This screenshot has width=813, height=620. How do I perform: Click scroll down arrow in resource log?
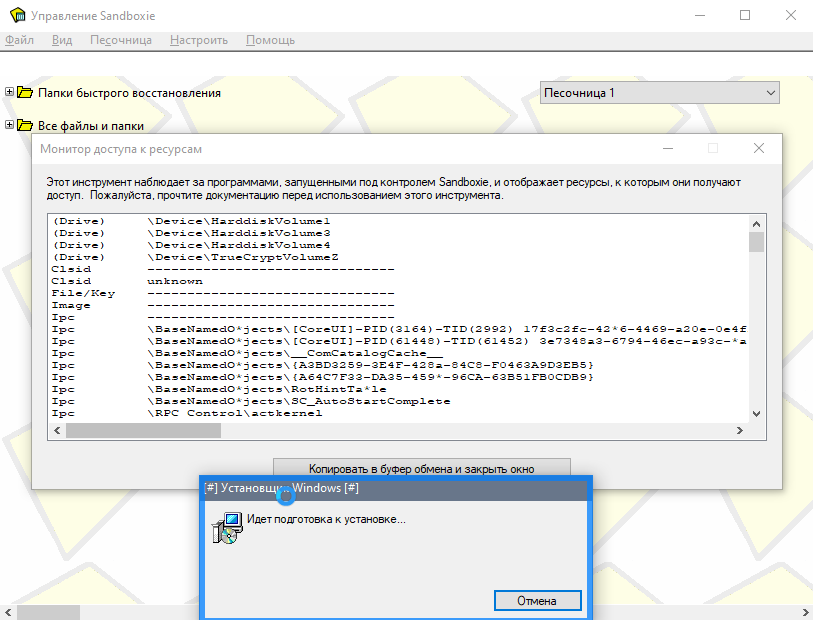pos(756,414)
